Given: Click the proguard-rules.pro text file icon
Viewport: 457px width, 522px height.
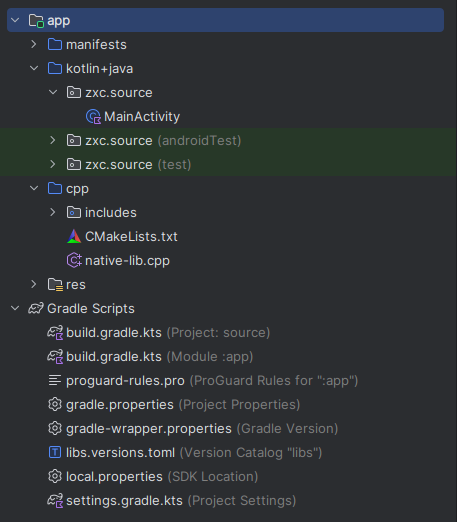Looking at the screenshot, I should coord(55,380).
